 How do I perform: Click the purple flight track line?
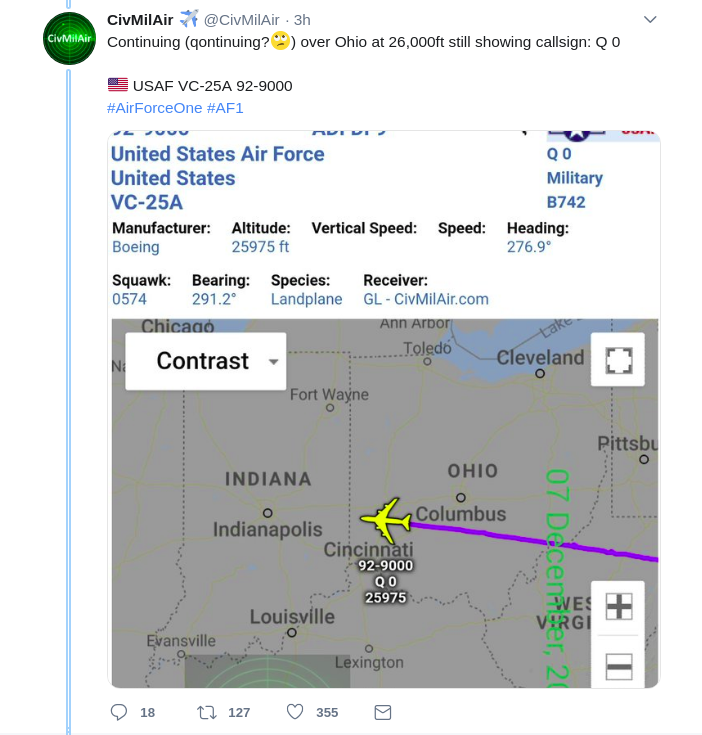534,540
